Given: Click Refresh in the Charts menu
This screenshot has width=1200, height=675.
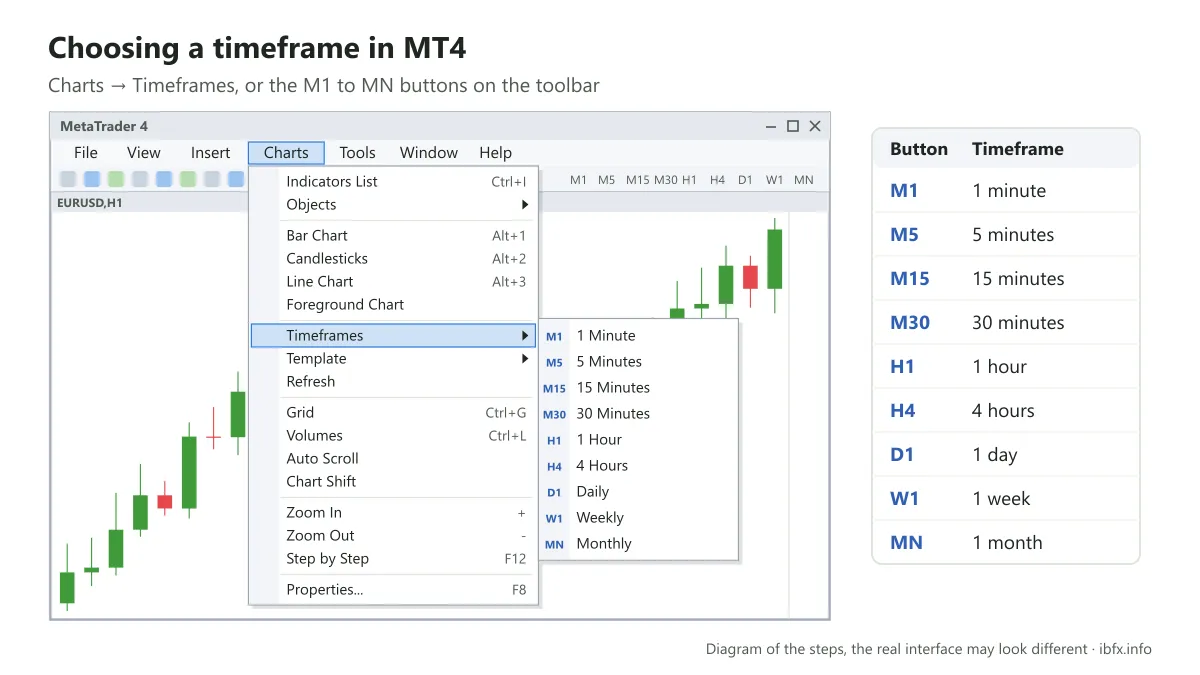Looking at the screenshot, I should (394, 382).
